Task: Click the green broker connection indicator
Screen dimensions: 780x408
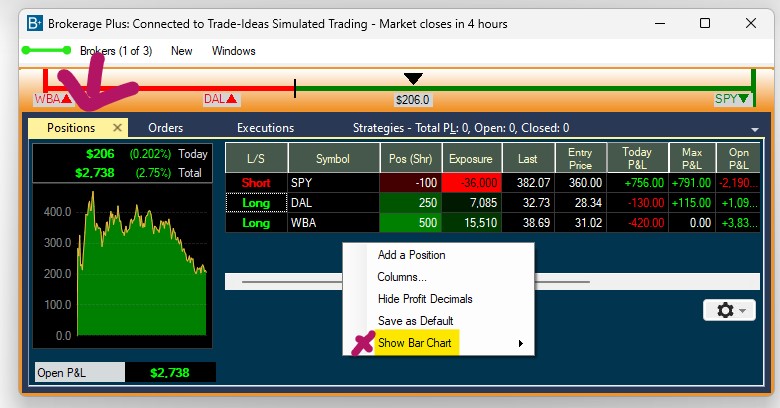Action: pyautogui.click(x=45, y=50)
